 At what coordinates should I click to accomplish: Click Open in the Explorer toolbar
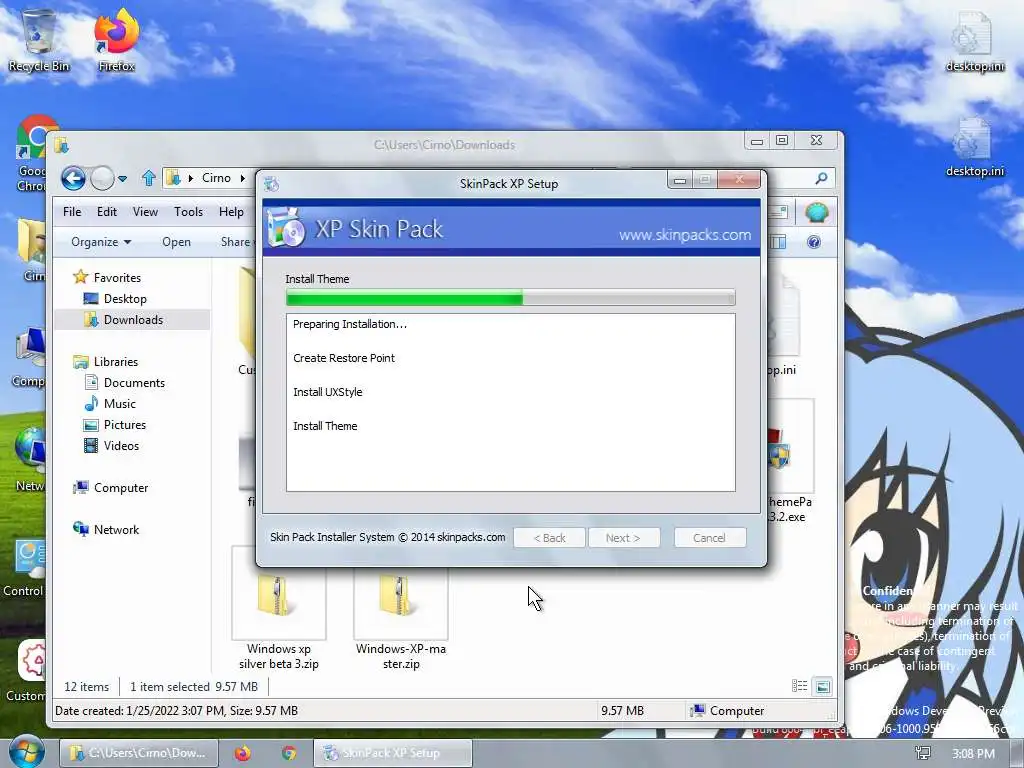(x=176, y=242)
